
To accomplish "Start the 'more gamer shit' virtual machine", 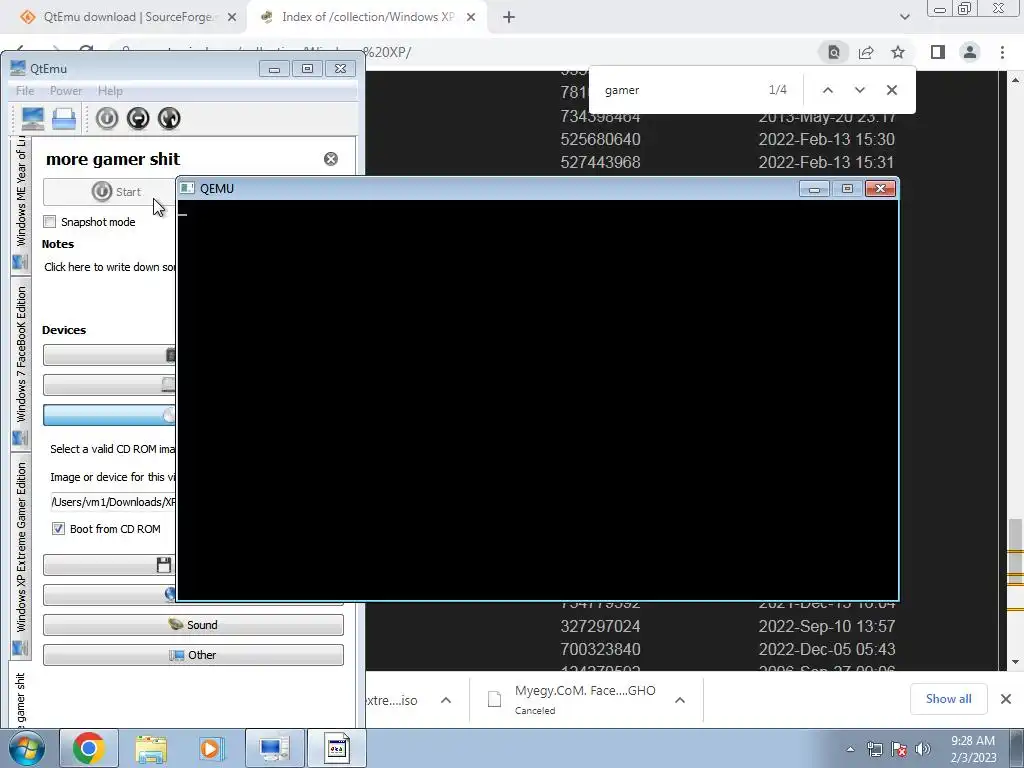I will coord(110,192).
